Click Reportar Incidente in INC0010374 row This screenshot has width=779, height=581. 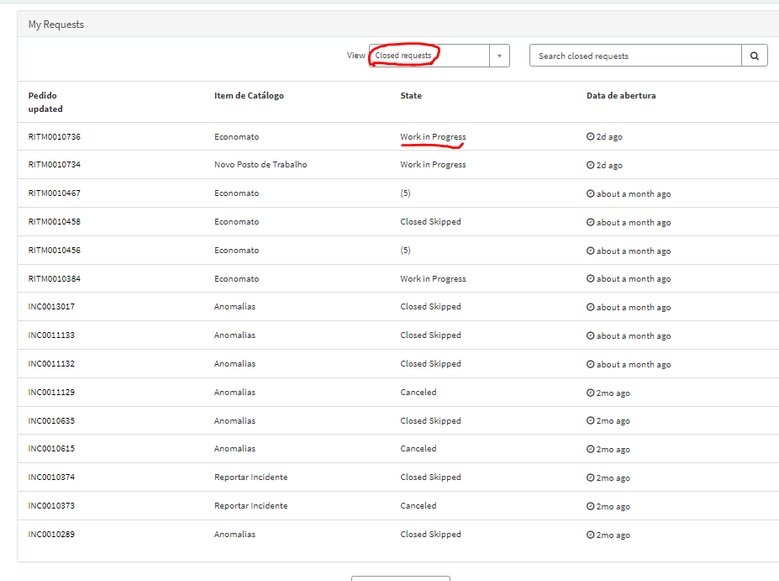pyautogui.click(x=251, y=477)
